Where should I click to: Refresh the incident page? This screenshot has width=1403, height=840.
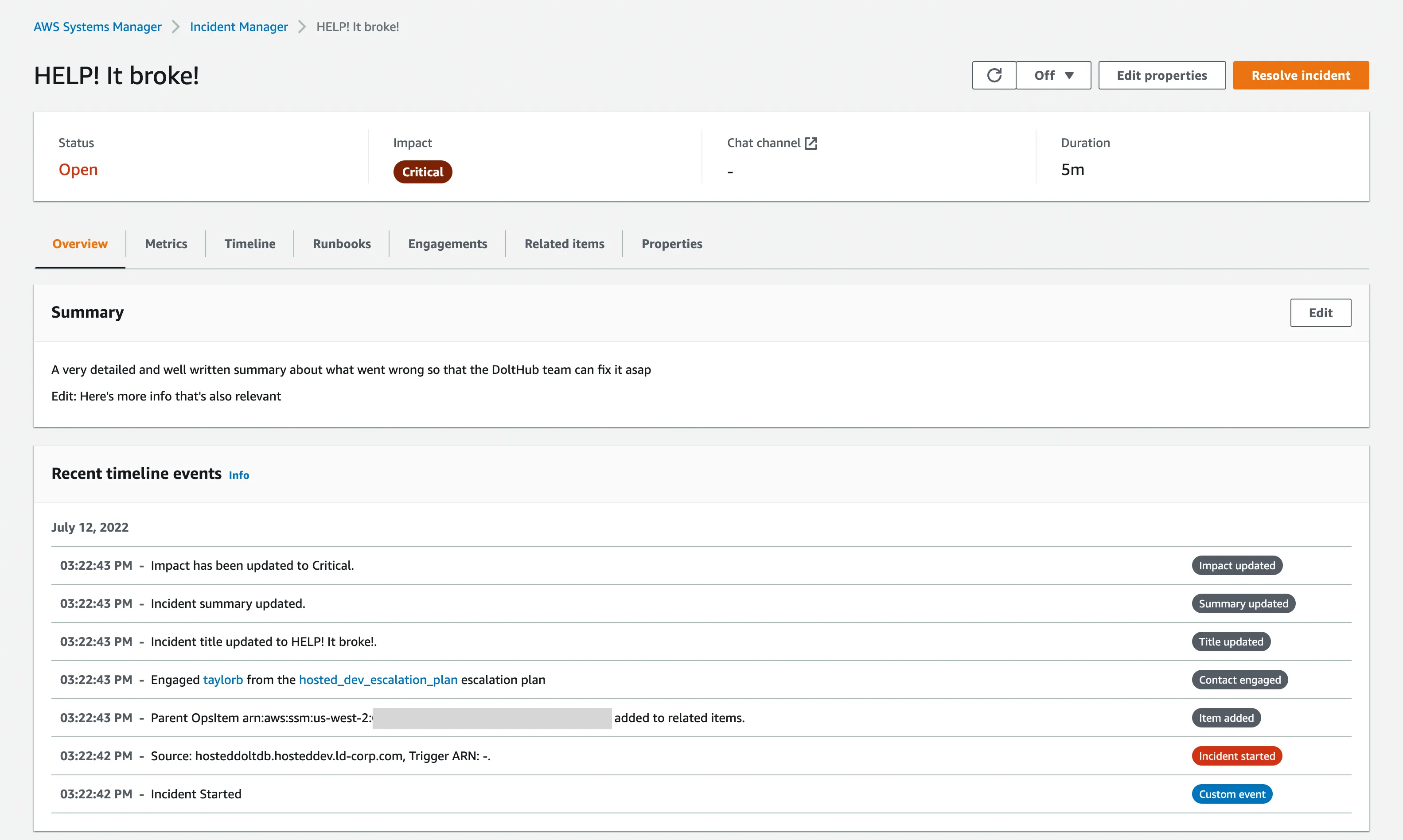[994, 75]
